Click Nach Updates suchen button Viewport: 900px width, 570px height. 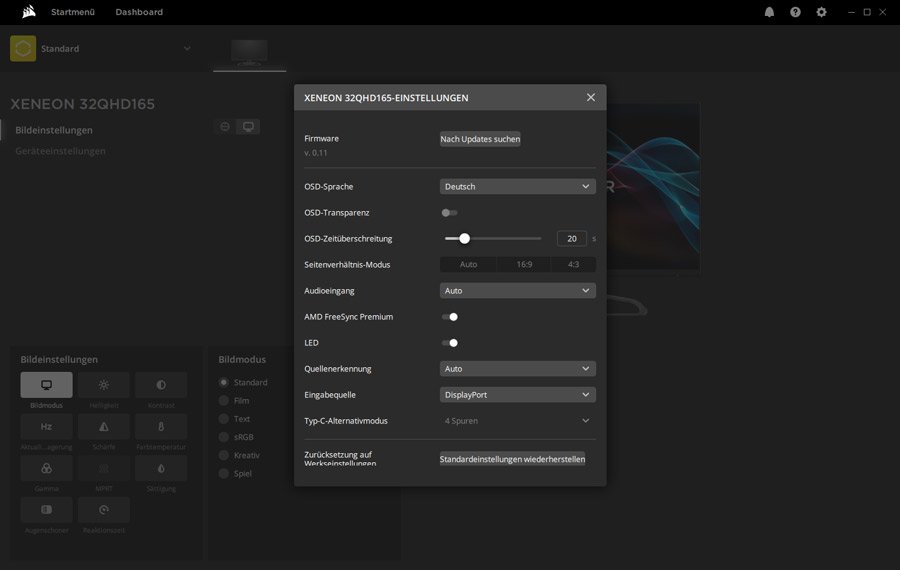click(480, 139)
